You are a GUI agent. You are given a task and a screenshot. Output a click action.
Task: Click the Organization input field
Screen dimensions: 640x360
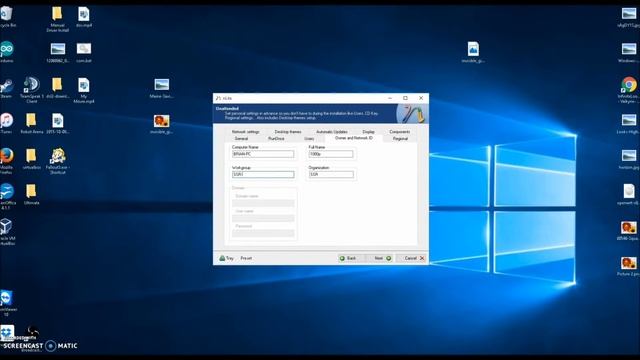(x=331, y=174)
